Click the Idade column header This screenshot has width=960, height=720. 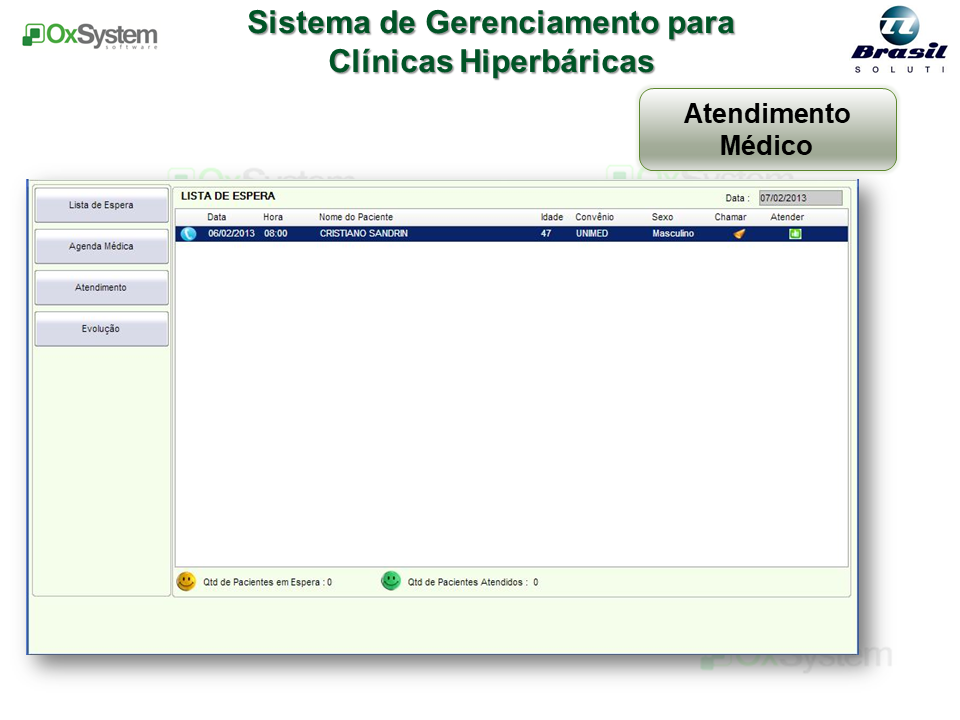[x=552, y=217]
